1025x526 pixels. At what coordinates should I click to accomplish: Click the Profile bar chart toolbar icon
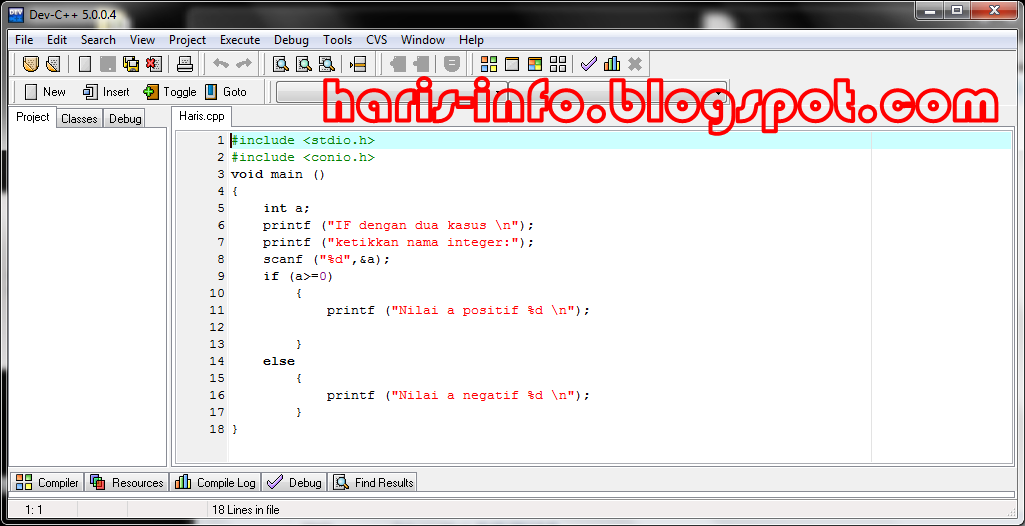pyautogui.click(x=611, y=64)
